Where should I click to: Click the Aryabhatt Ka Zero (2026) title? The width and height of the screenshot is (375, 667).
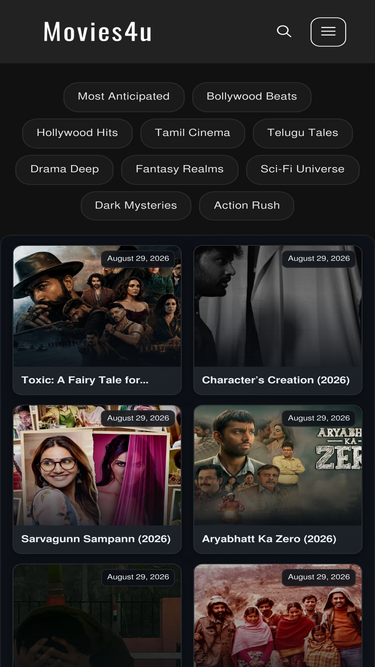pyautogui.click(x=269, y=539)
